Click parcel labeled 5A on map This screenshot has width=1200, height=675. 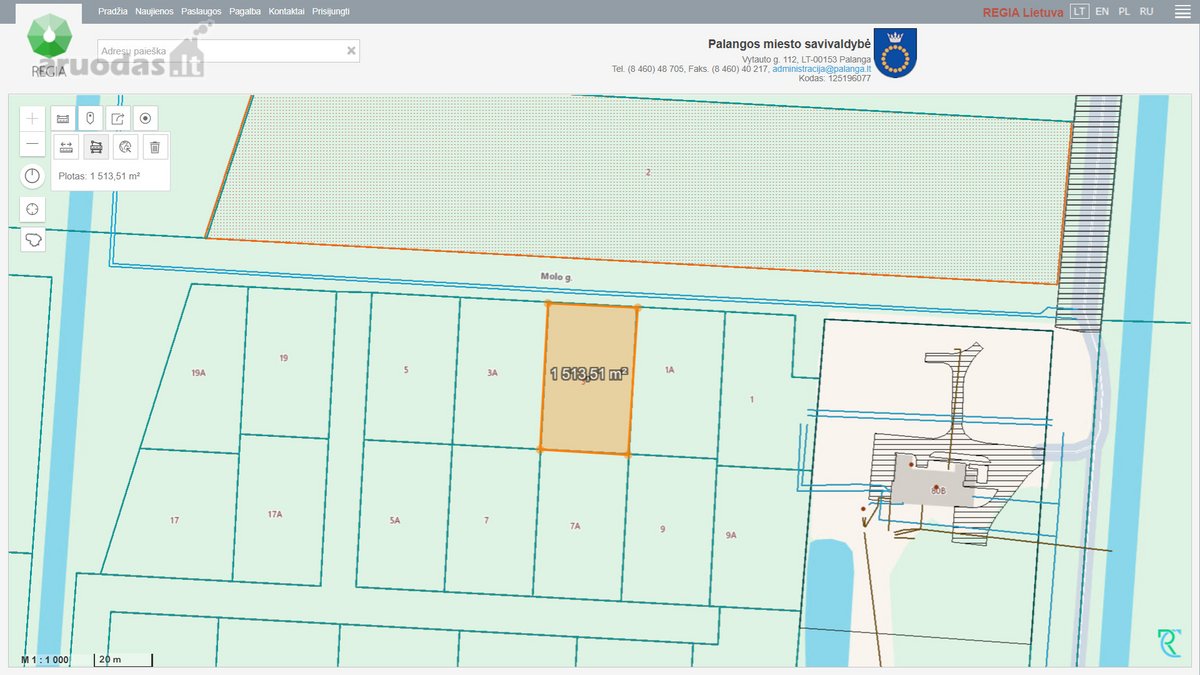point(395,520)
